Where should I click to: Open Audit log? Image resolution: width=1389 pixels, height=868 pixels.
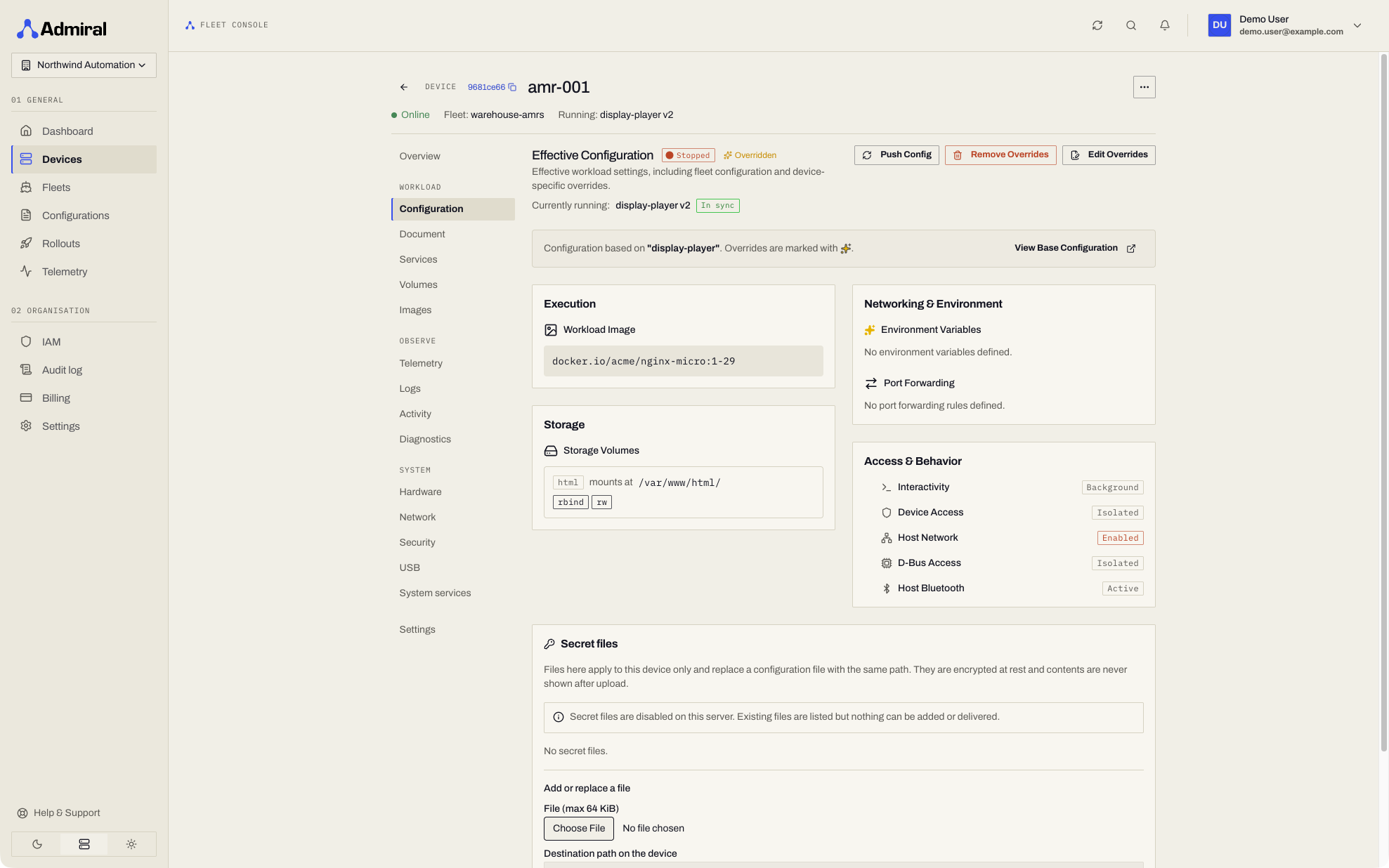point(84,370)
